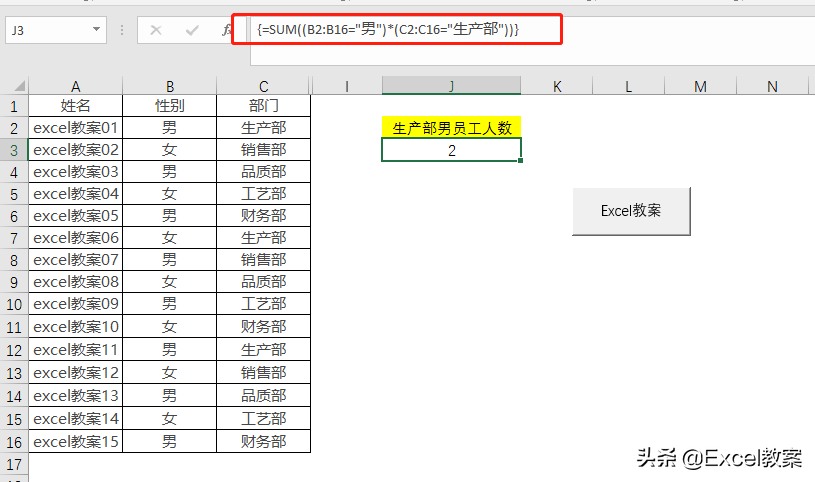Click the 姓名 header cell
Screen dimensions: 815x482
pyautogui.click(x=75, y=106)
